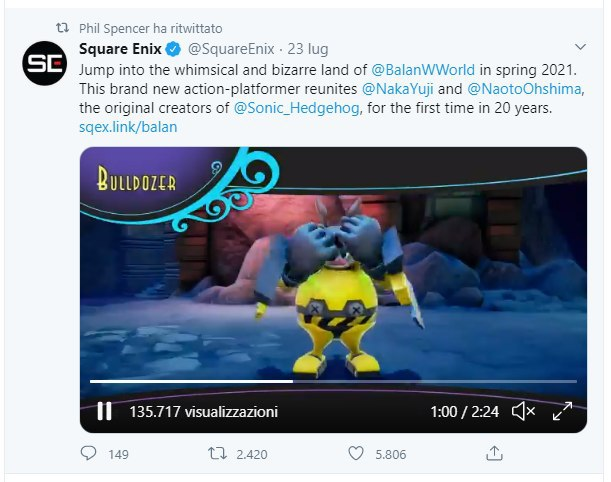
Task: Pause the video with the pause button
Action: 104,411
